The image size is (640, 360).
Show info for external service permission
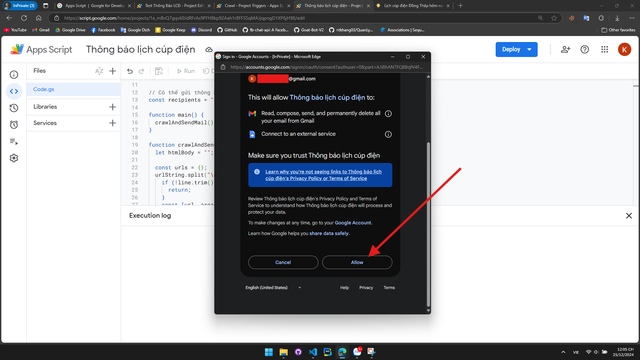(x=388, y=134)
